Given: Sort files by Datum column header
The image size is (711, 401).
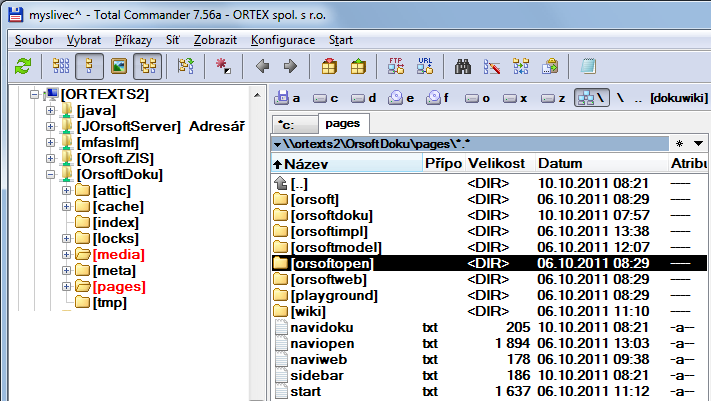Looking at the screenshot, I should tap(560, 163).
